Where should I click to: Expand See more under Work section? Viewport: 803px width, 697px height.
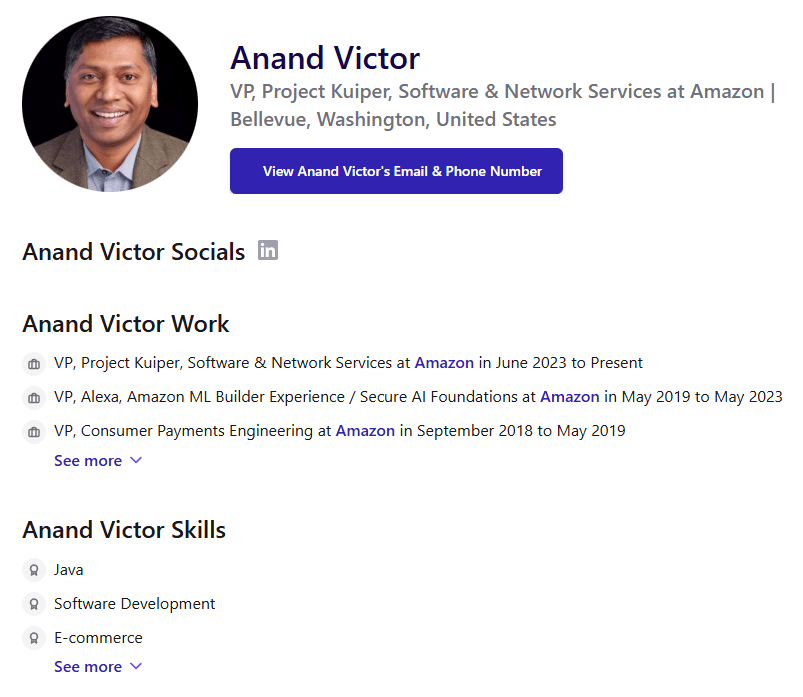[98, 460]
